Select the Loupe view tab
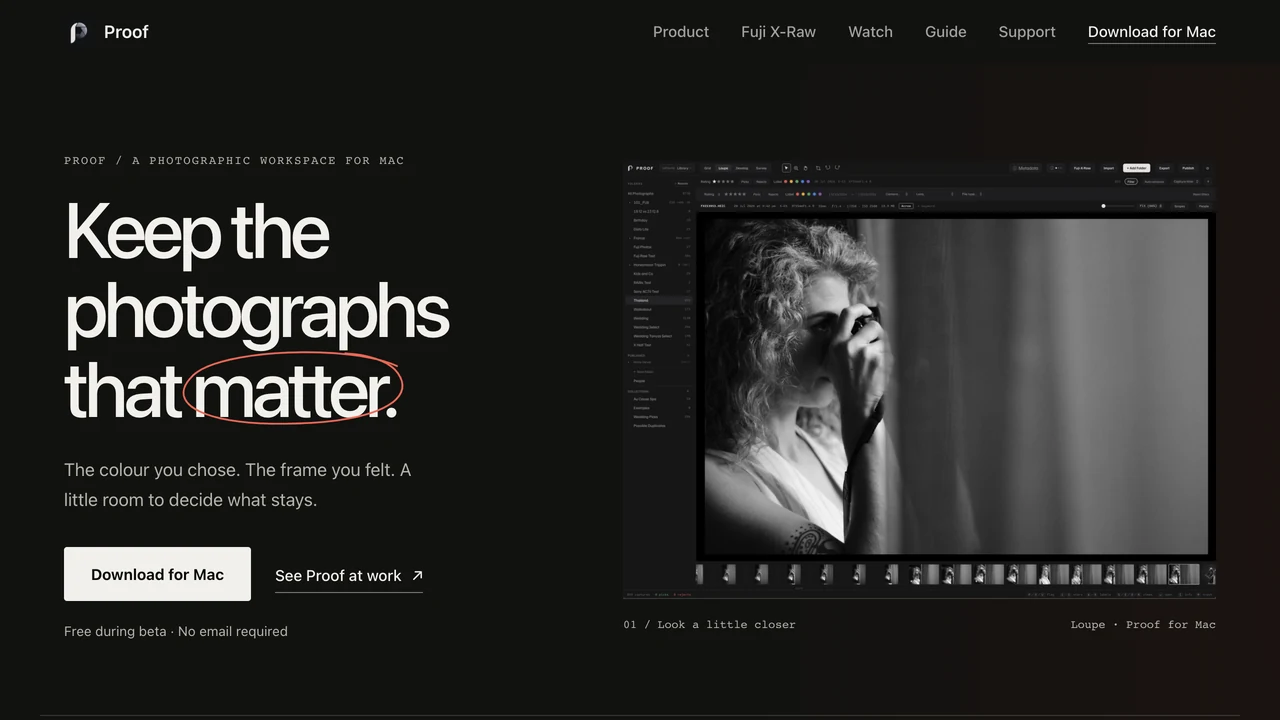Viewport: 1280px width, 720px height. (x=723, y=168)
